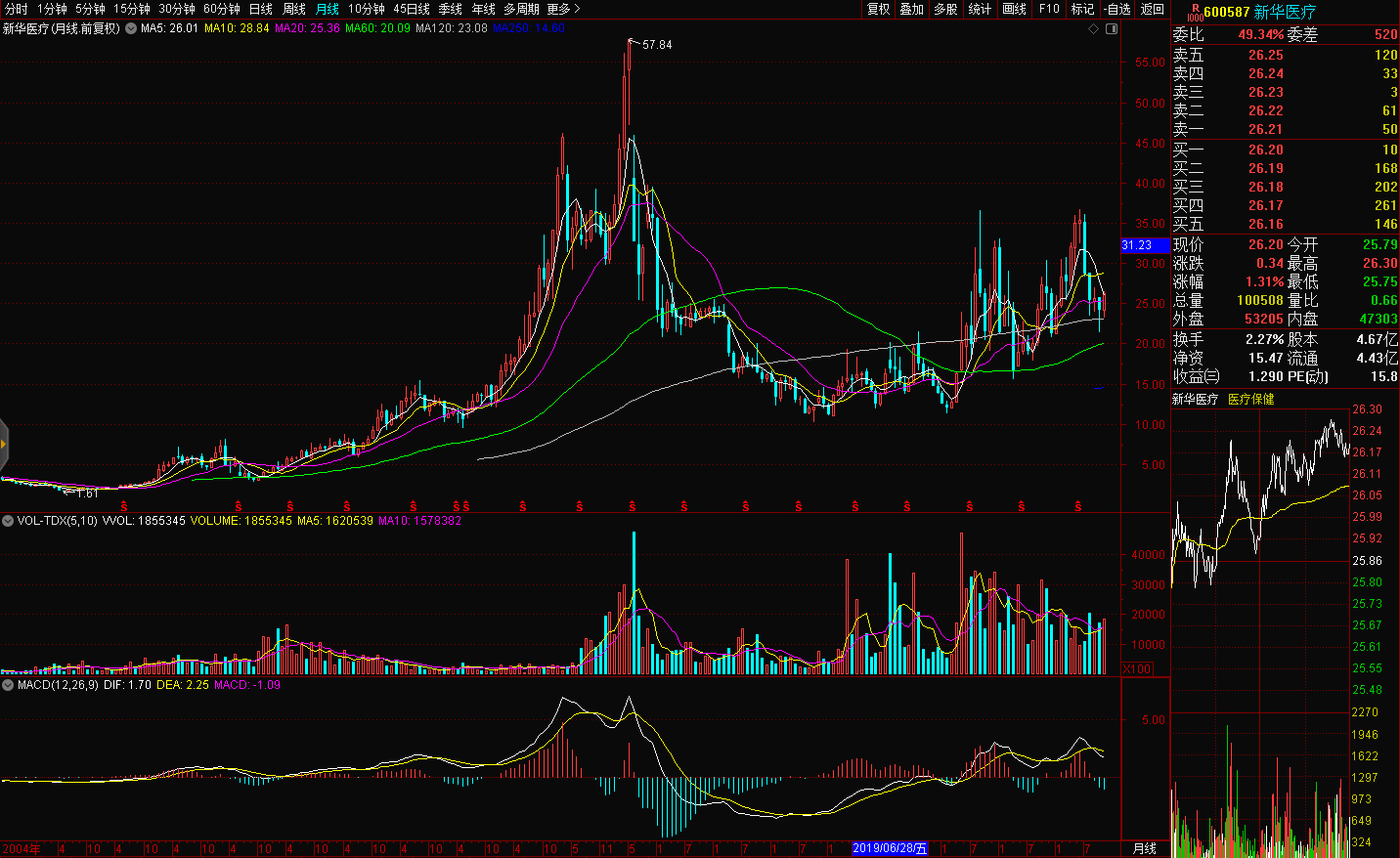Switch to 分时 intraday view
Viewport: 1400px width, 858px height.
click(x=17, y=9)
